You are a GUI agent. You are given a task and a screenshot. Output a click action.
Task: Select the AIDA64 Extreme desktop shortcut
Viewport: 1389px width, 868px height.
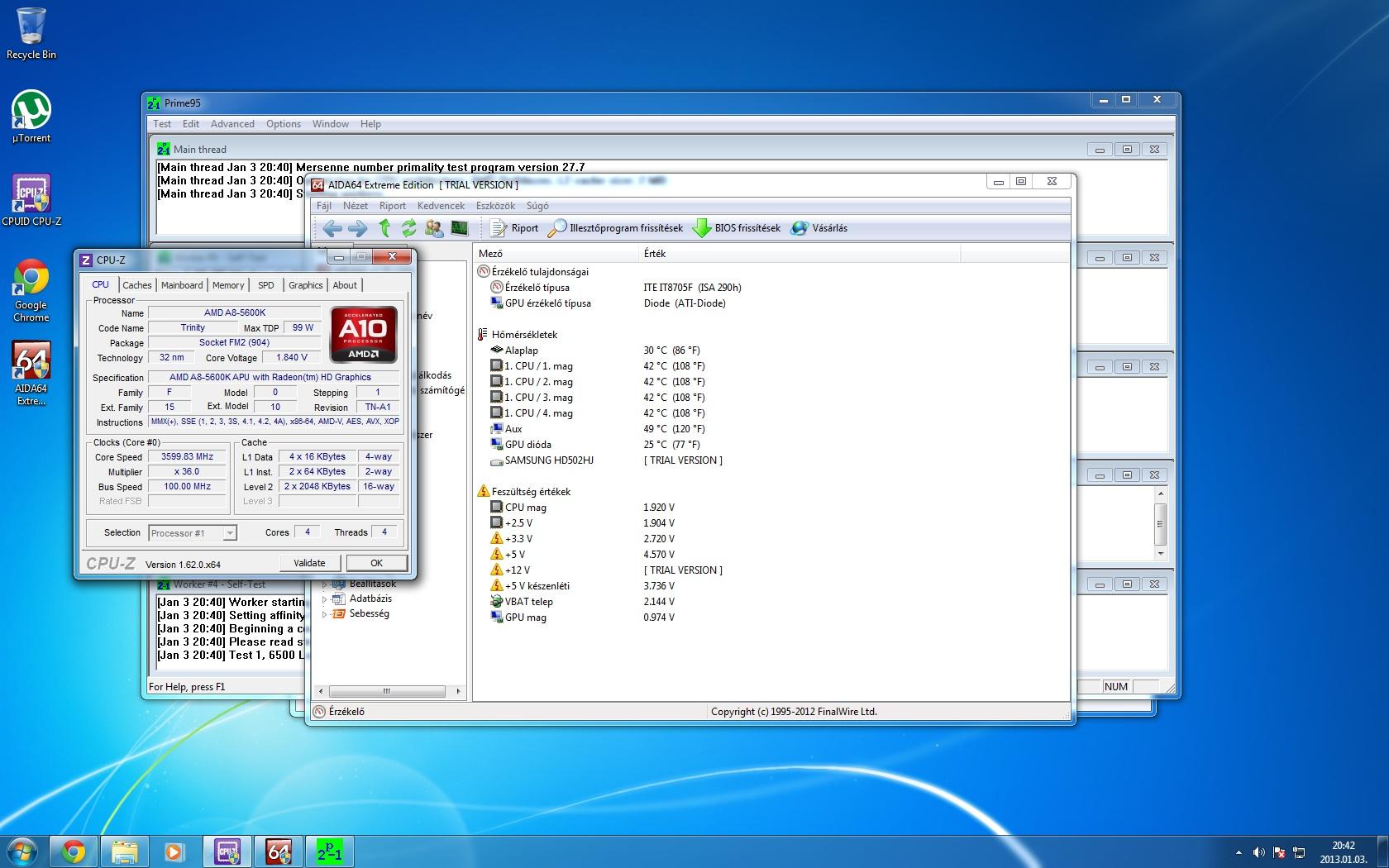coord(31,373)
